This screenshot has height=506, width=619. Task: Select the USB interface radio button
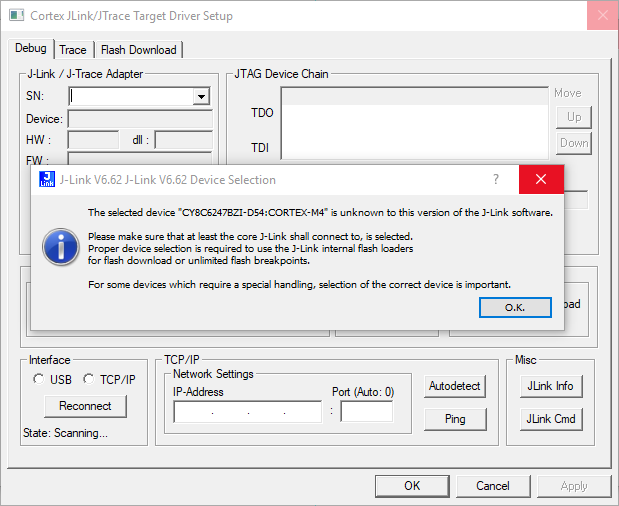point(39,379)
